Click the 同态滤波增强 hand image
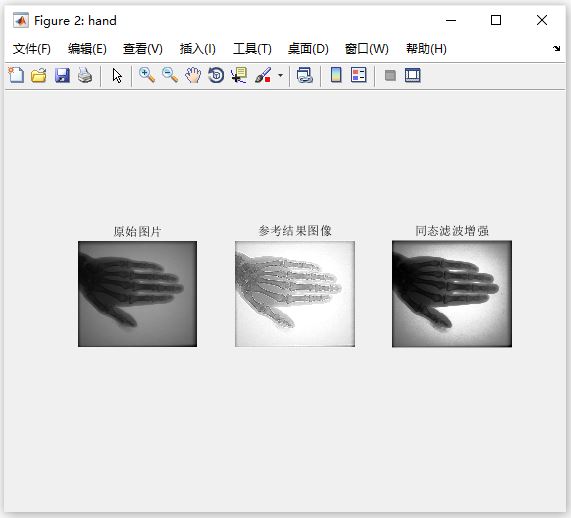 pyautogui.click(x=452, y=294)
